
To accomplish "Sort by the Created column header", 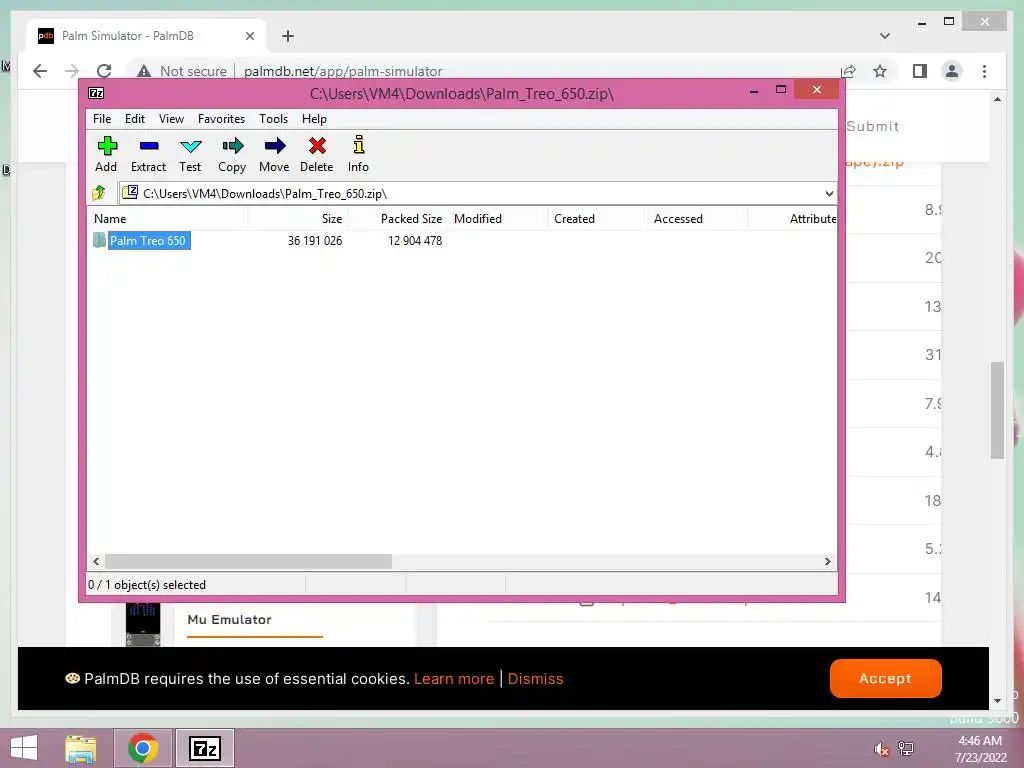I will click(x=598, y=219).
